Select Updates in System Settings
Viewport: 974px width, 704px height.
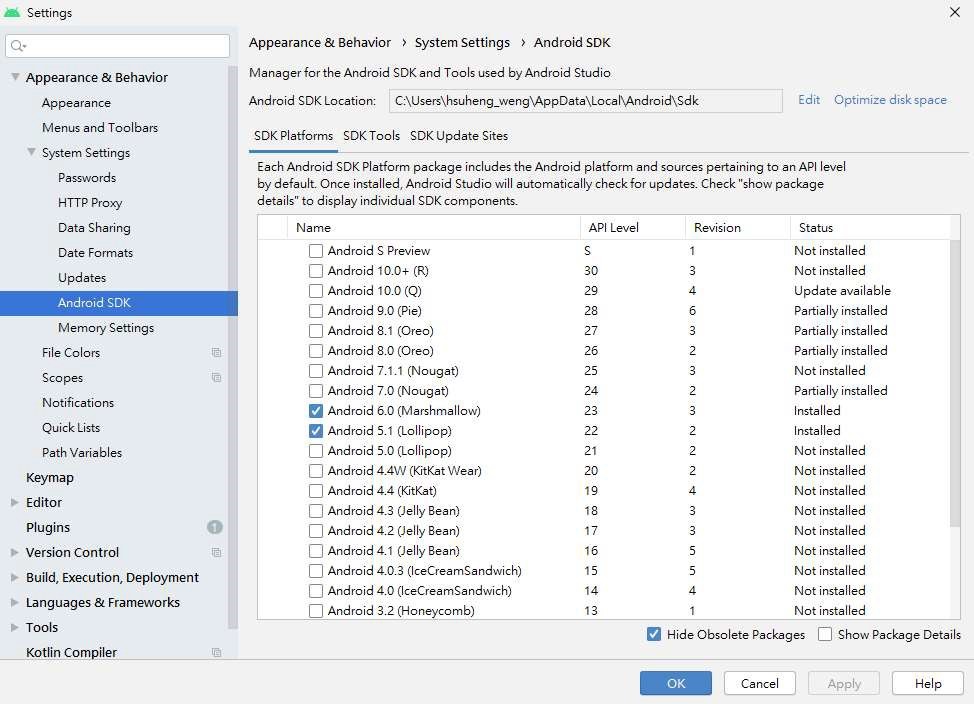[82, 278]
